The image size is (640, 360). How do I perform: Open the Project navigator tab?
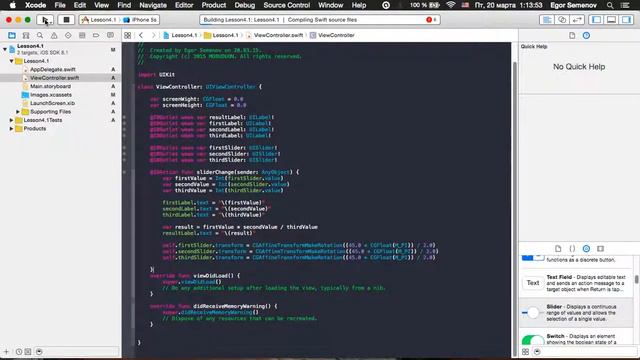coord(12,36)
